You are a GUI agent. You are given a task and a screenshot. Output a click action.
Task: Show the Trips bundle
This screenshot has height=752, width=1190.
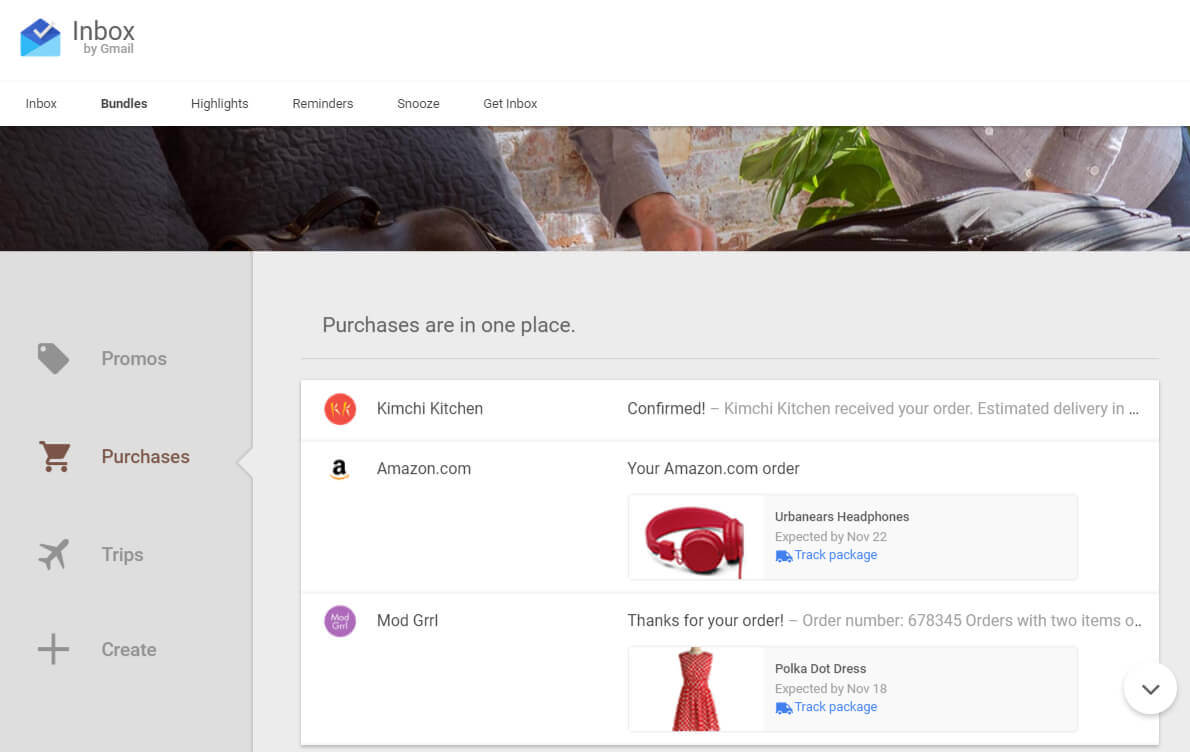(x=122, y=554)
